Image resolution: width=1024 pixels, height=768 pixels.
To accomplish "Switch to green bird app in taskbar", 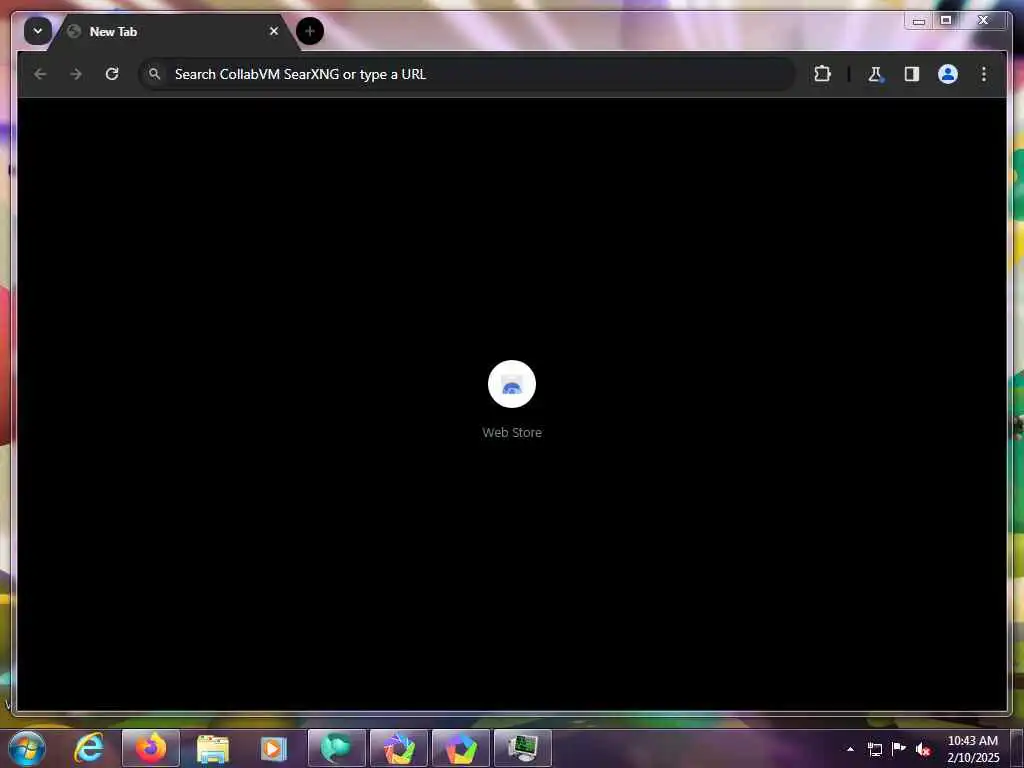I will tap(337, 748).
